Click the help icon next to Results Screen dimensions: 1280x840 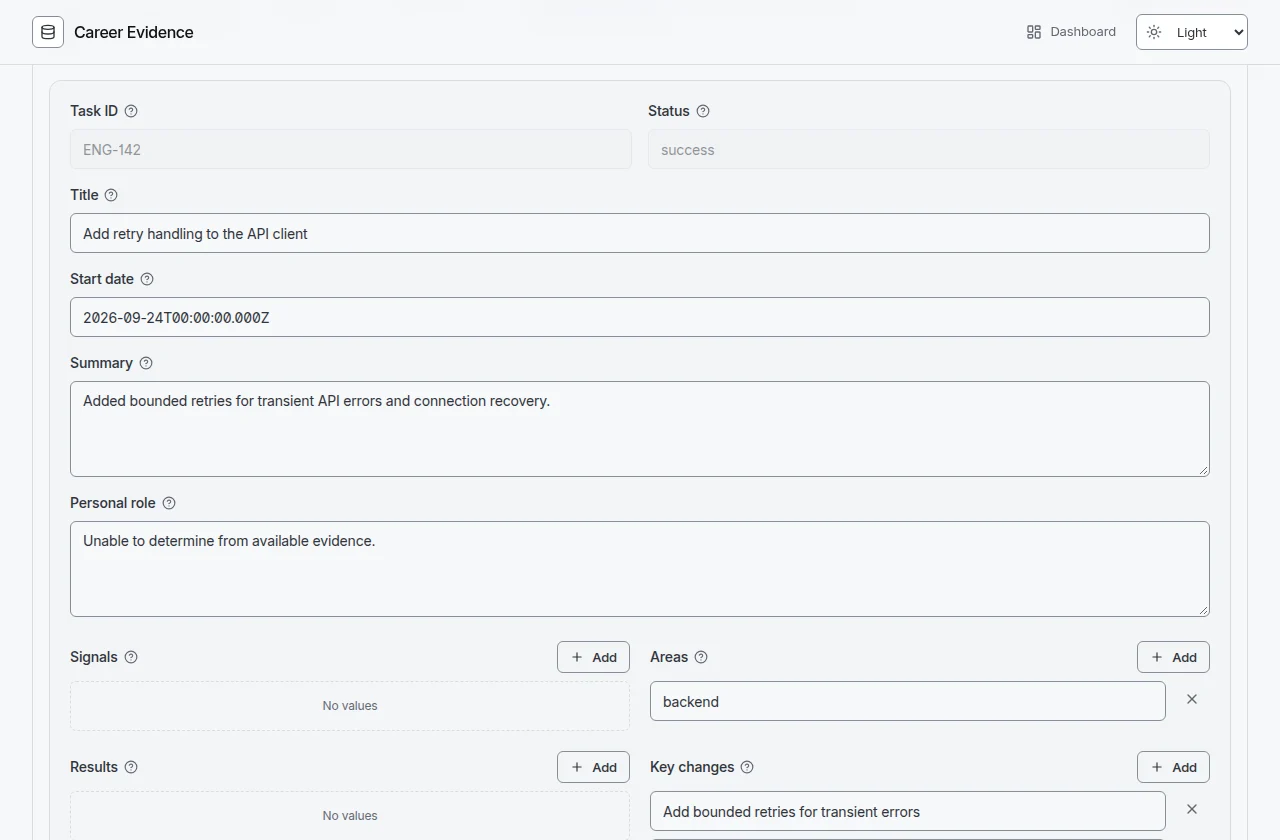pyautogui.click(x=131, y=767)
